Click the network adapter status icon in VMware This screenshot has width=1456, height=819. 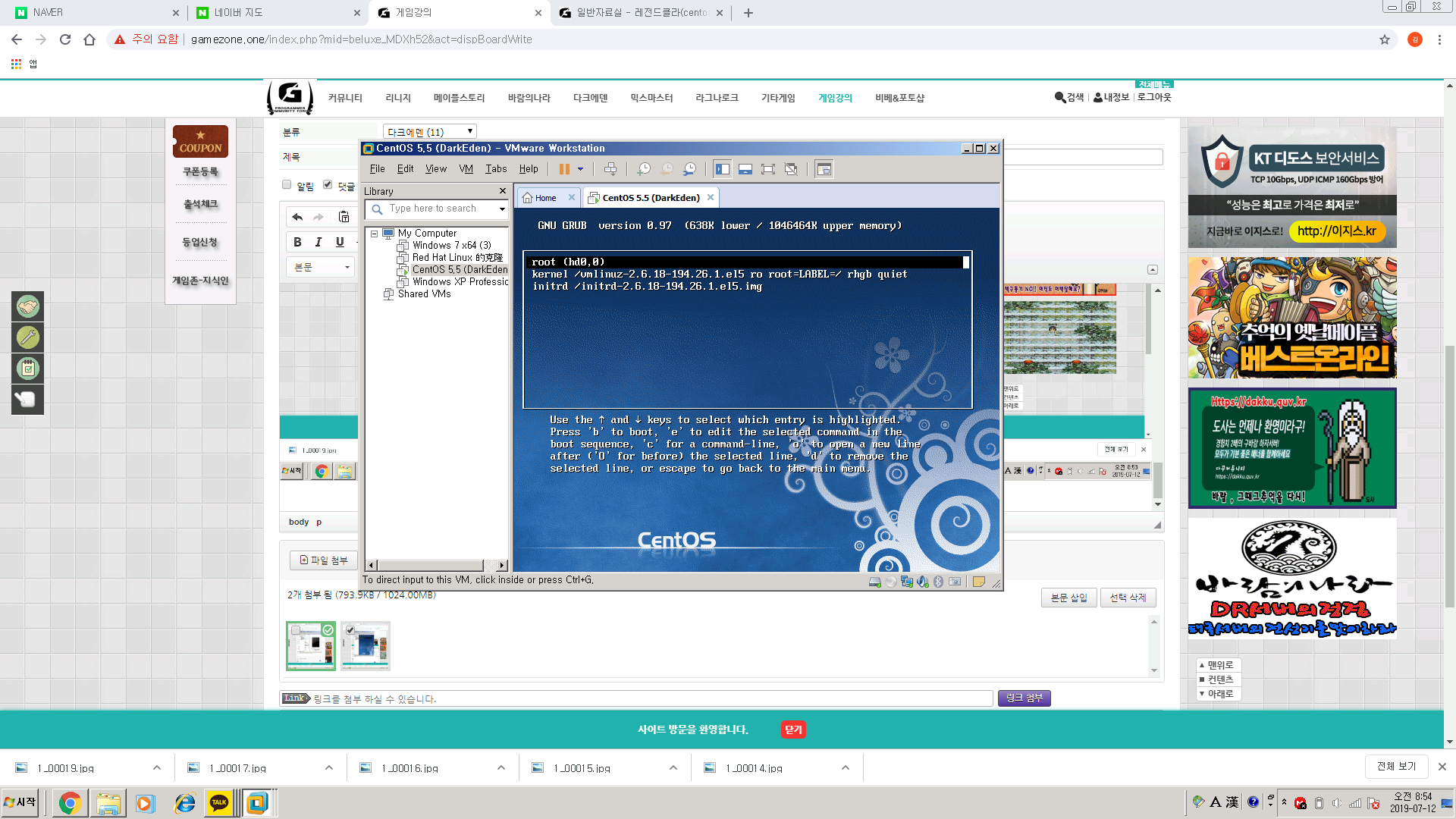tap(907, 582)
